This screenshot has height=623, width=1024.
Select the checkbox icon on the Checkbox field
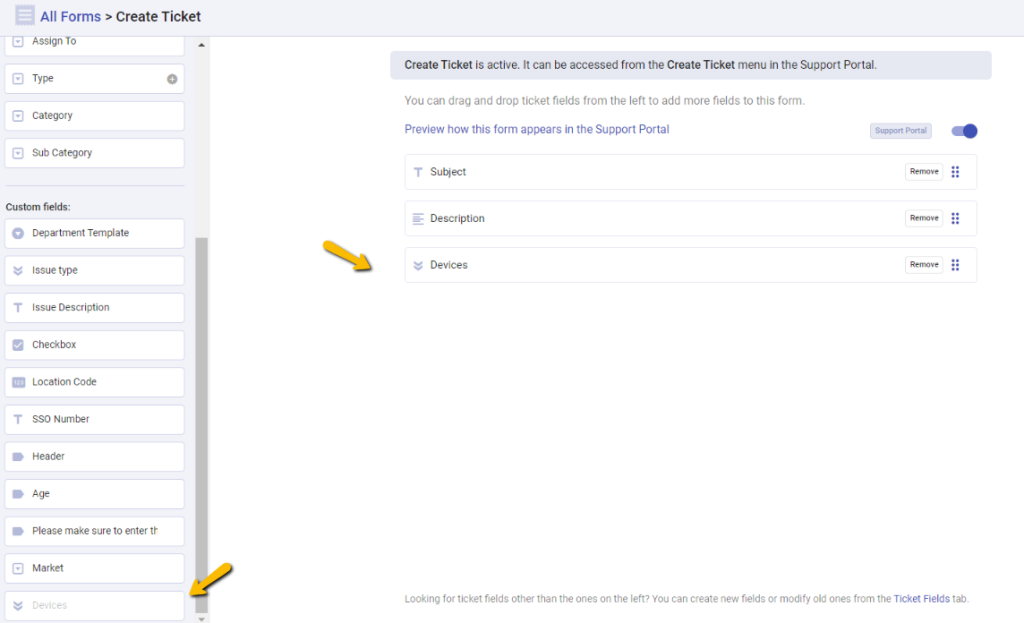17,344
